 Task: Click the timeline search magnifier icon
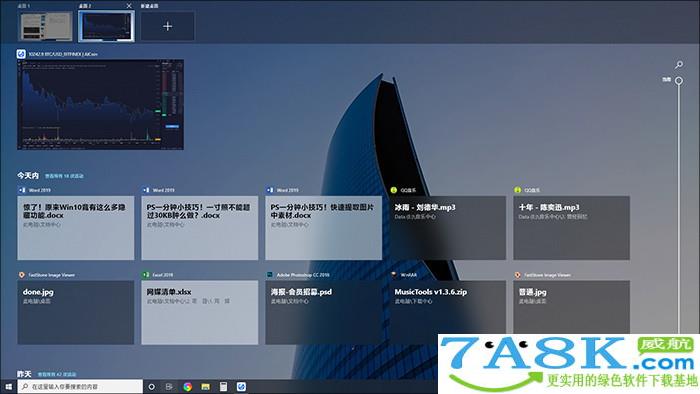point(679,65)
